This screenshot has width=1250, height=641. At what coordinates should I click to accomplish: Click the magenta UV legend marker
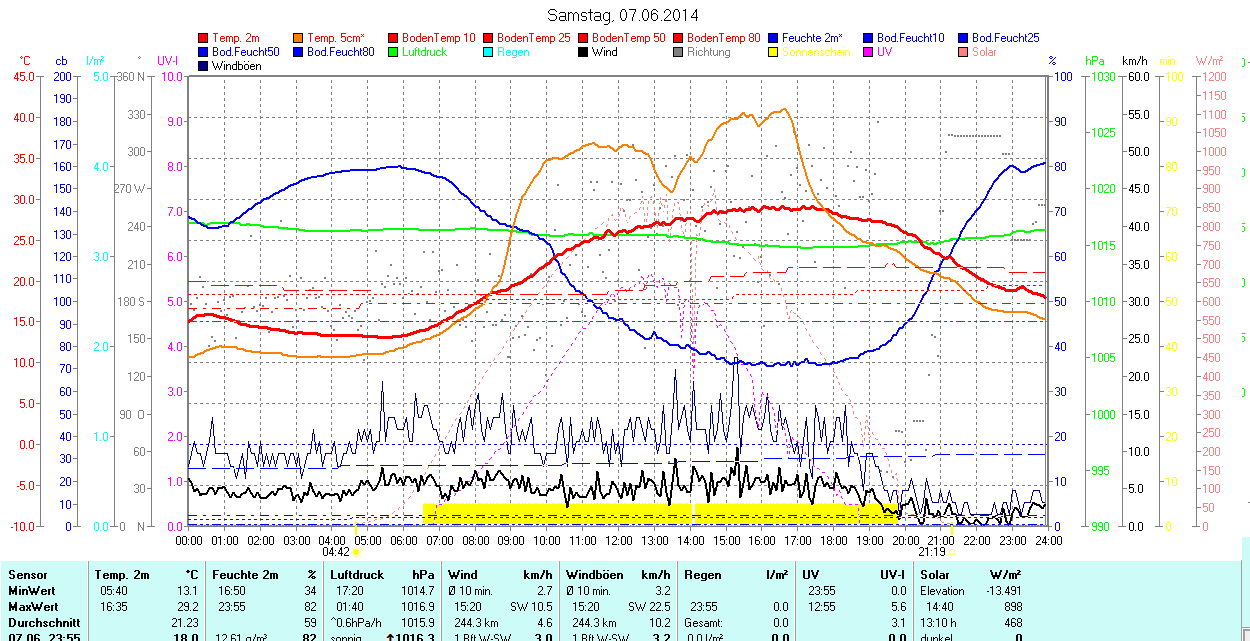(869, 52)
